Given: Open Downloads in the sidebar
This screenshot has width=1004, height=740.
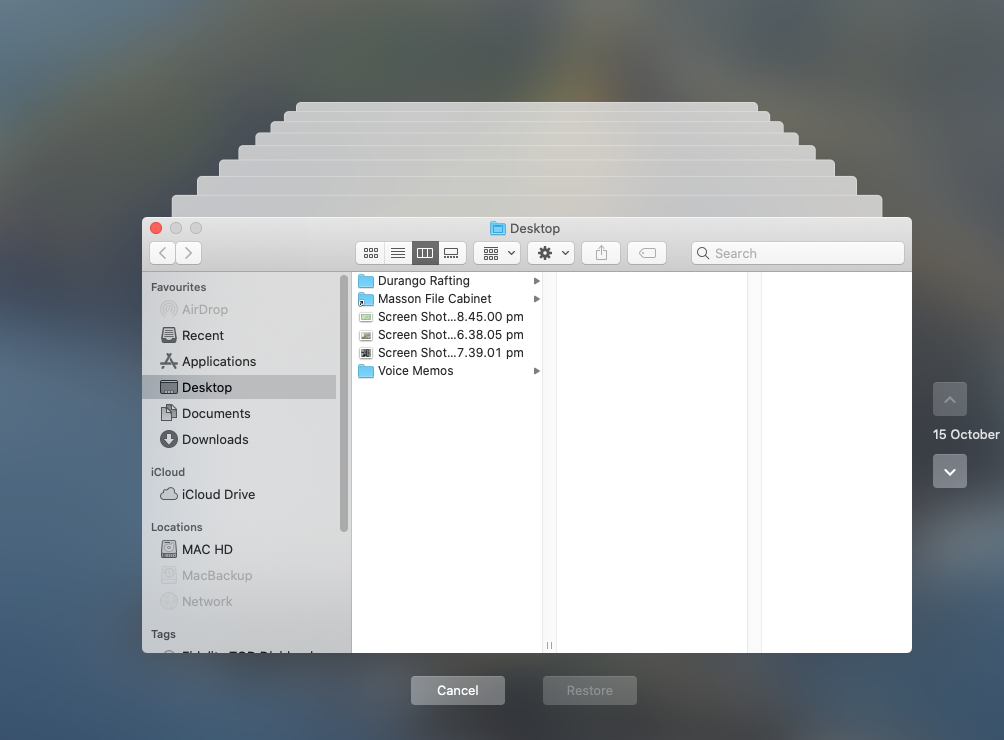Looking at the screenshot, I should click(239, 439).
